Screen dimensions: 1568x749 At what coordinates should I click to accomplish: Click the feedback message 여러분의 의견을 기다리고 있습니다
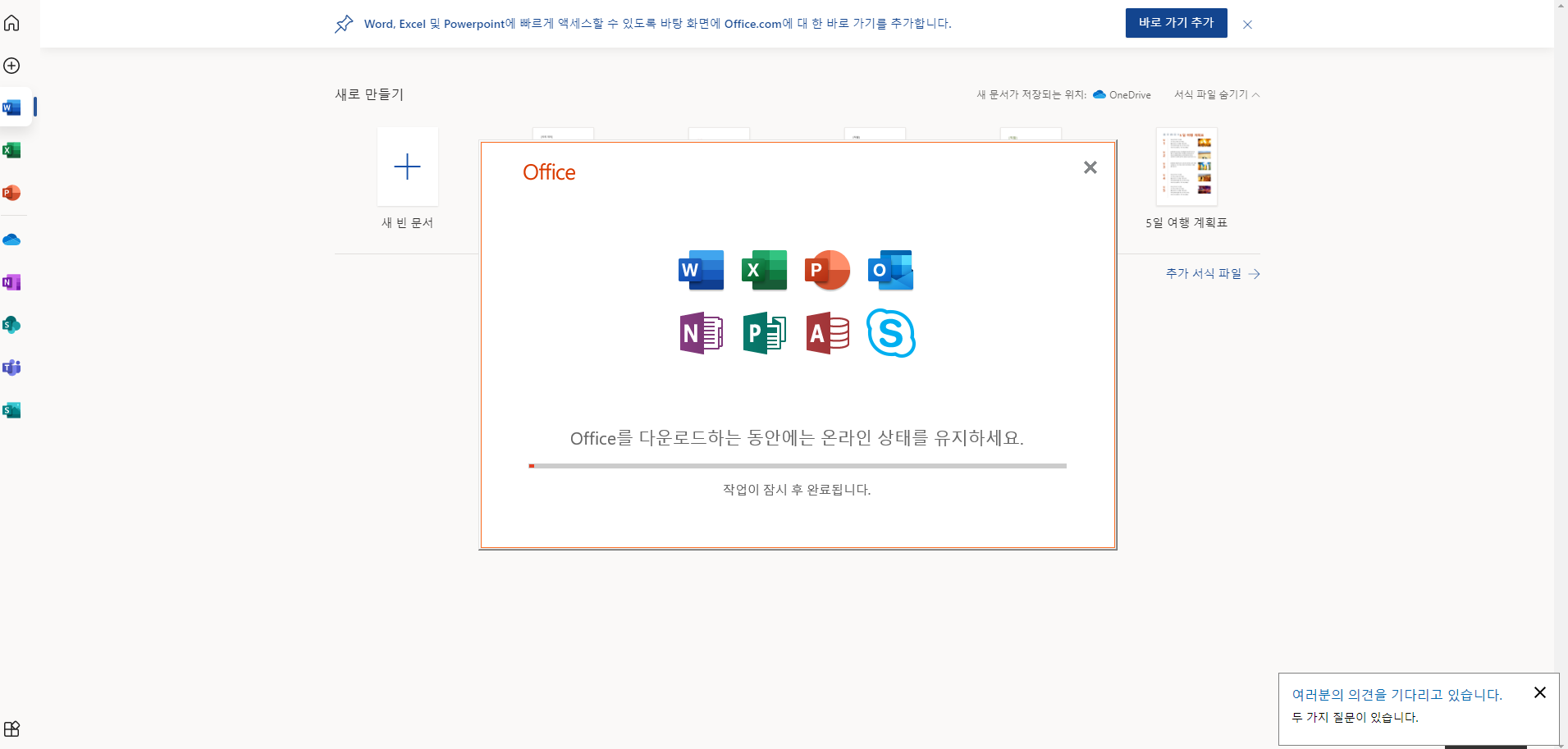[1397, 695]
